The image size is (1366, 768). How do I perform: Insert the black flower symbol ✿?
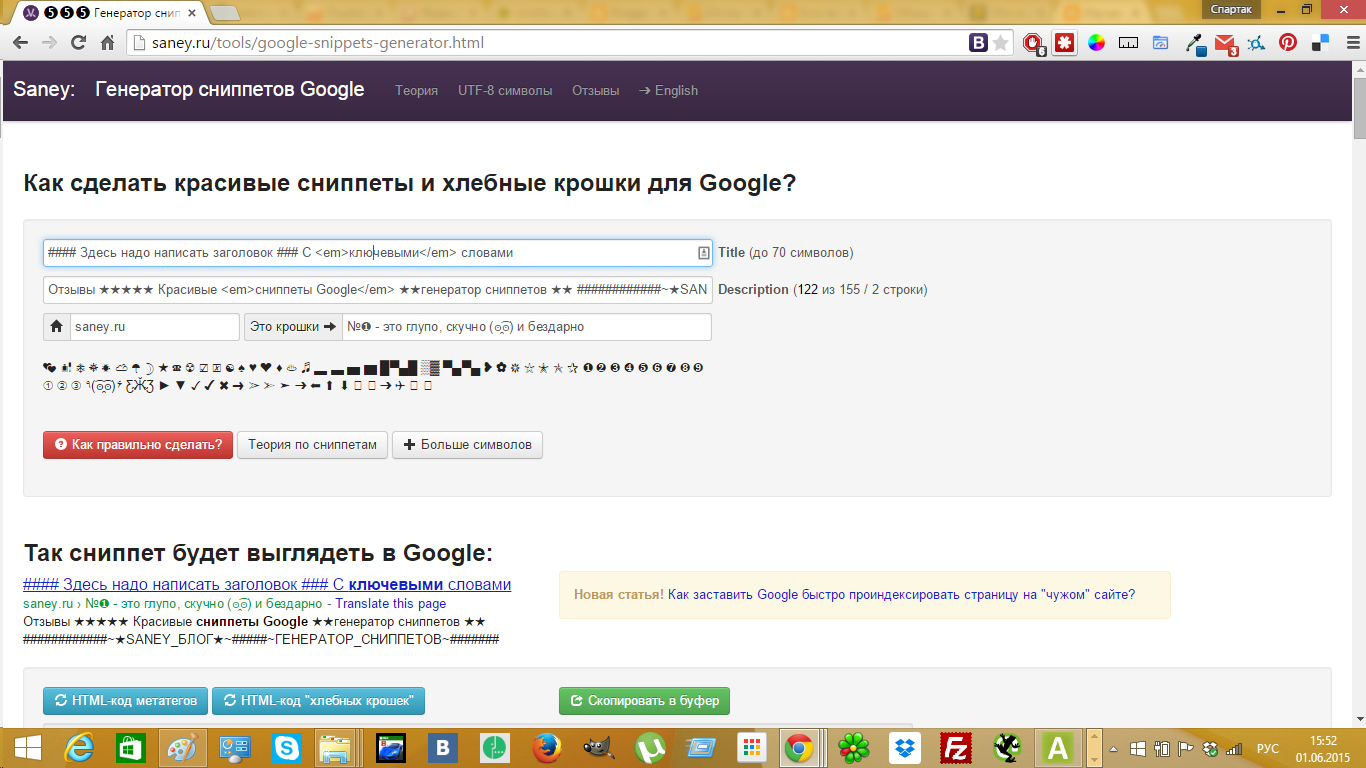click(500, 368)
